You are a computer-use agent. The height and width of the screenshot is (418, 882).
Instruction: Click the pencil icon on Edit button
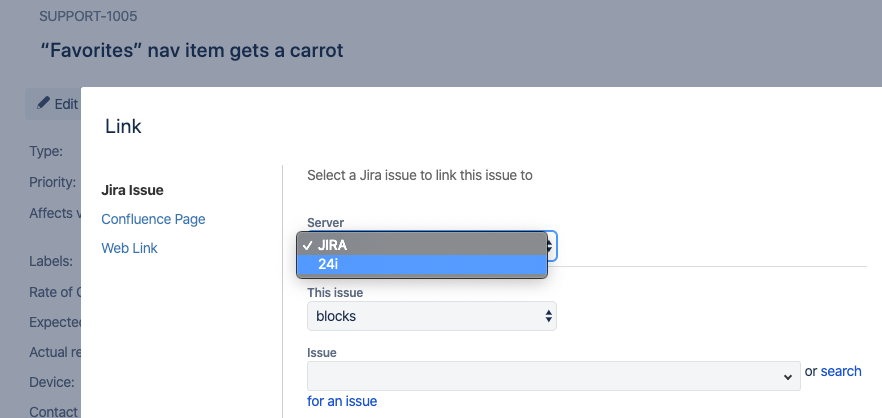tap(43, 104)
